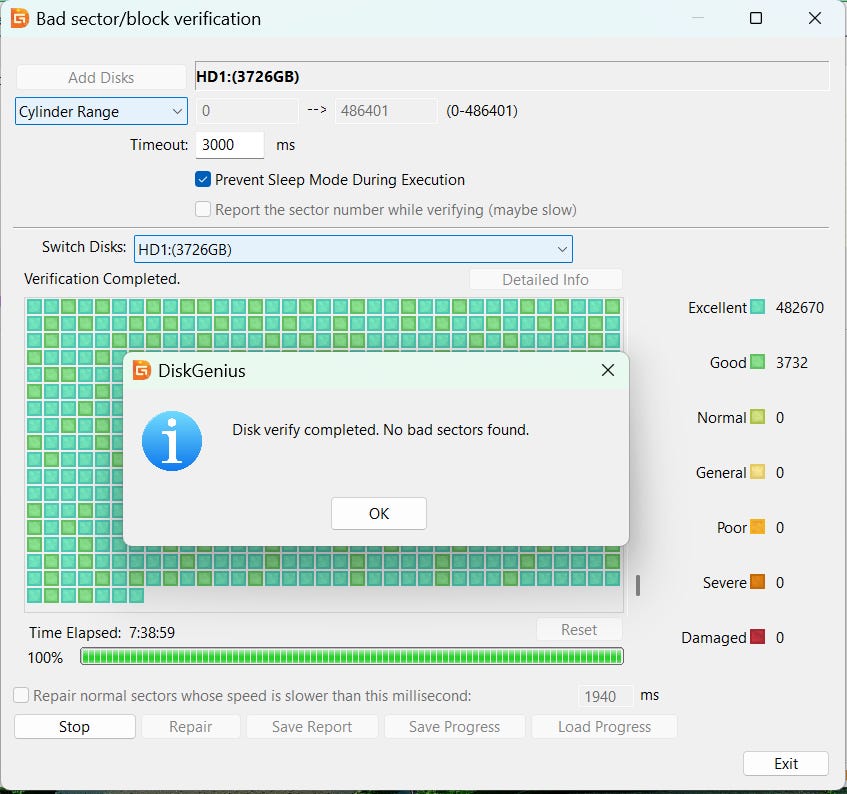The height and width of the screenshot is (794, 847).
Task: Click the Severe orange swatch
Action: click(x=758, y=582)
